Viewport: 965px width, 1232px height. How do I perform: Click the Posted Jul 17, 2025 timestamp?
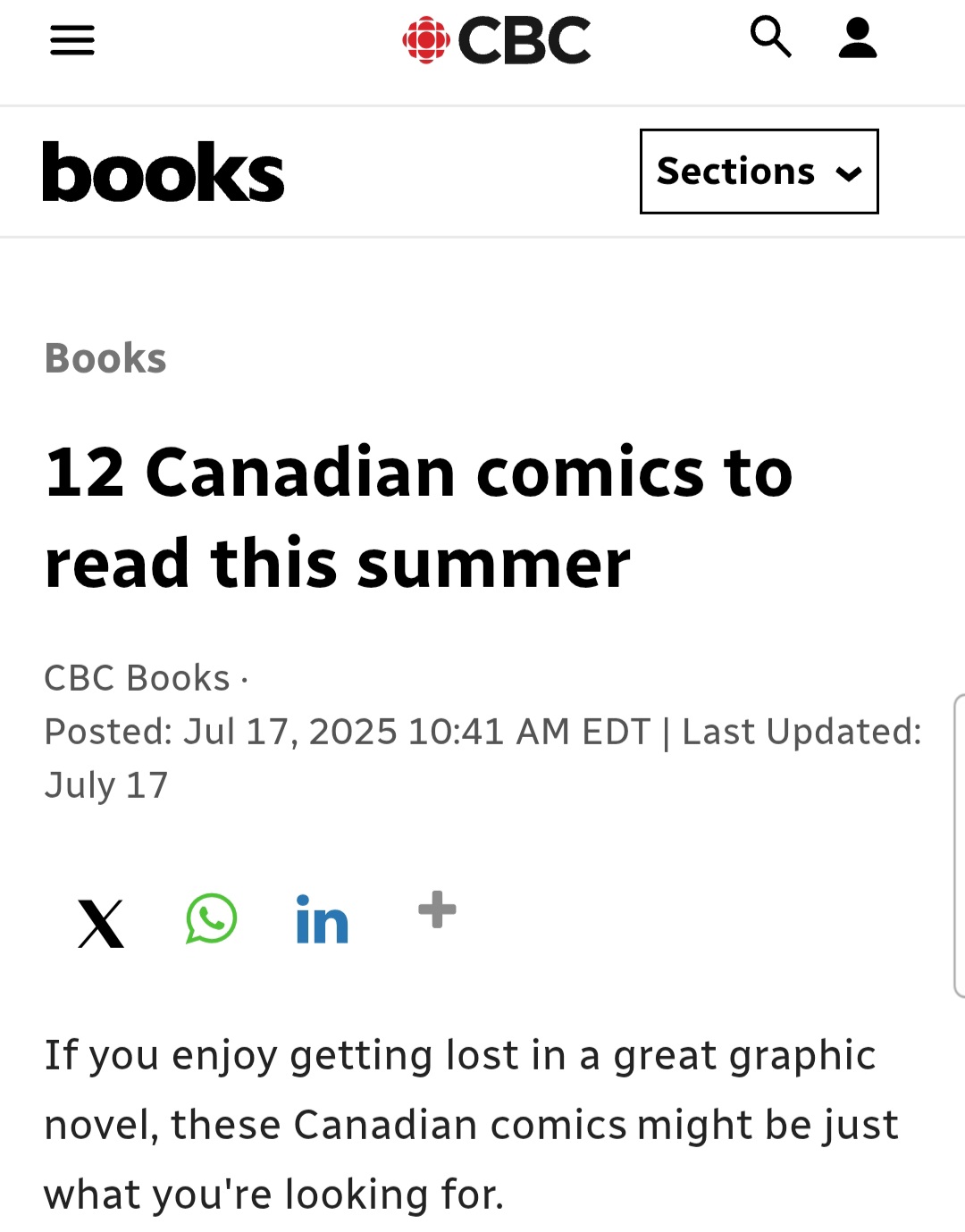(348, 732)
